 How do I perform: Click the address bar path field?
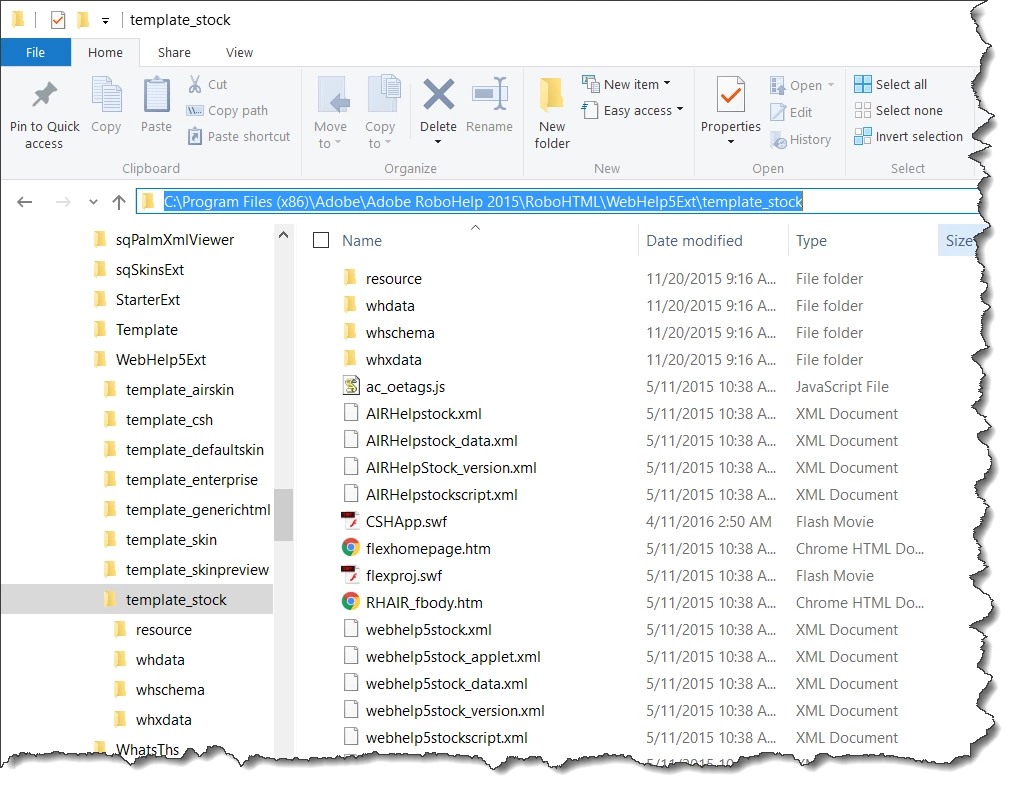pyautogui.click(x=558, y=202)
